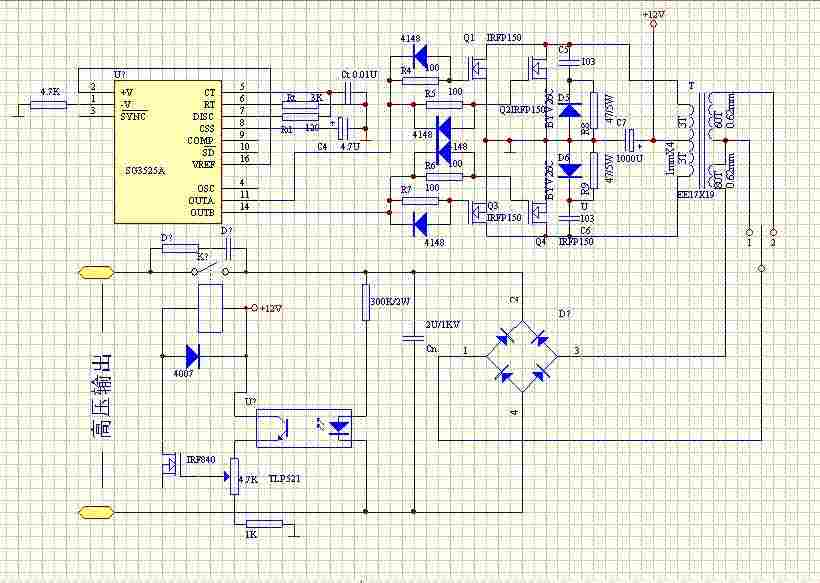Image resolution: width=820 pixels, height=583 pixels.
Task: Click the 'R4' designator text
Action: coord(406,70)
